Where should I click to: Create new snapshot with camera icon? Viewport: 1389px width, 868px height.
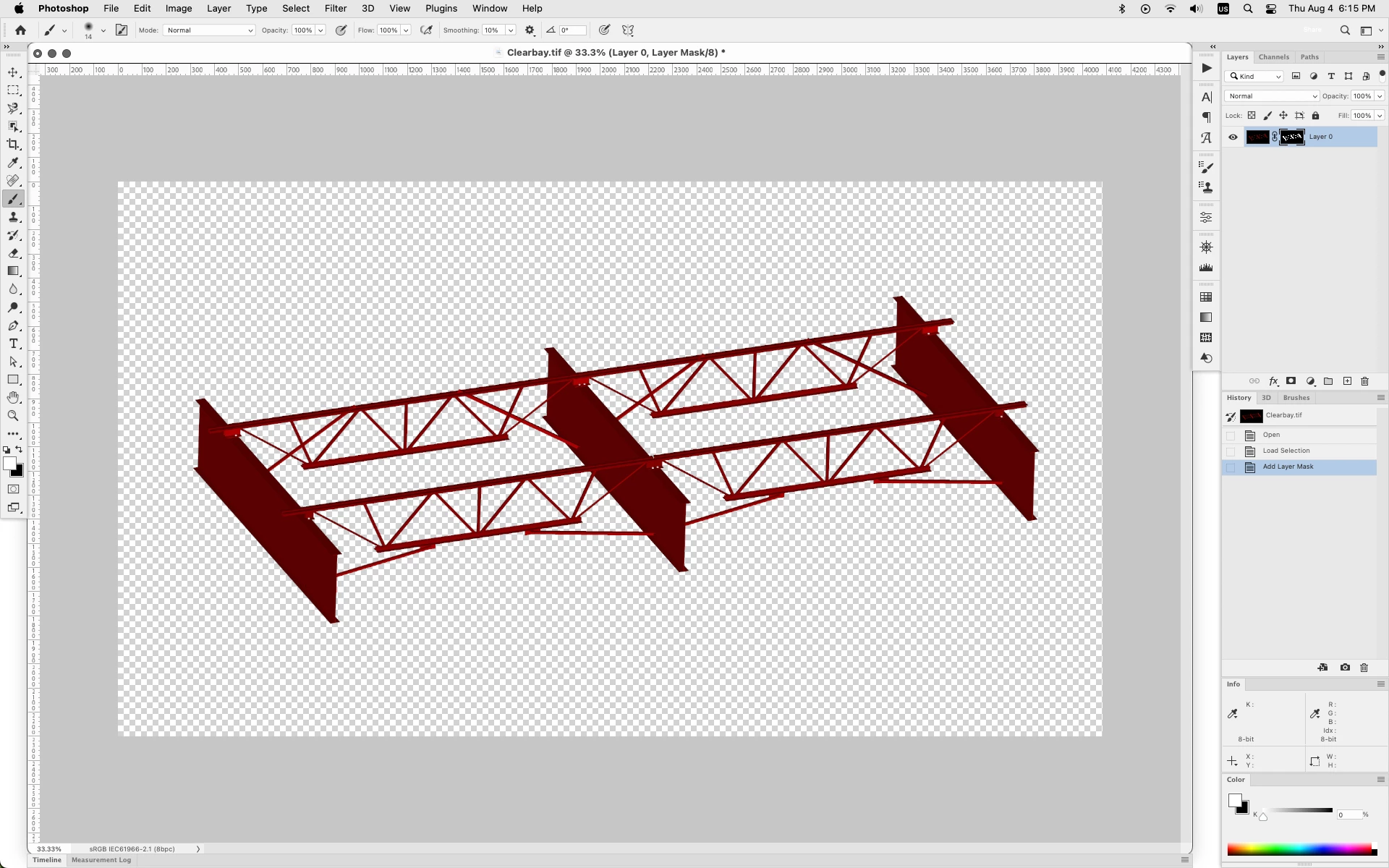point(1345,668)
